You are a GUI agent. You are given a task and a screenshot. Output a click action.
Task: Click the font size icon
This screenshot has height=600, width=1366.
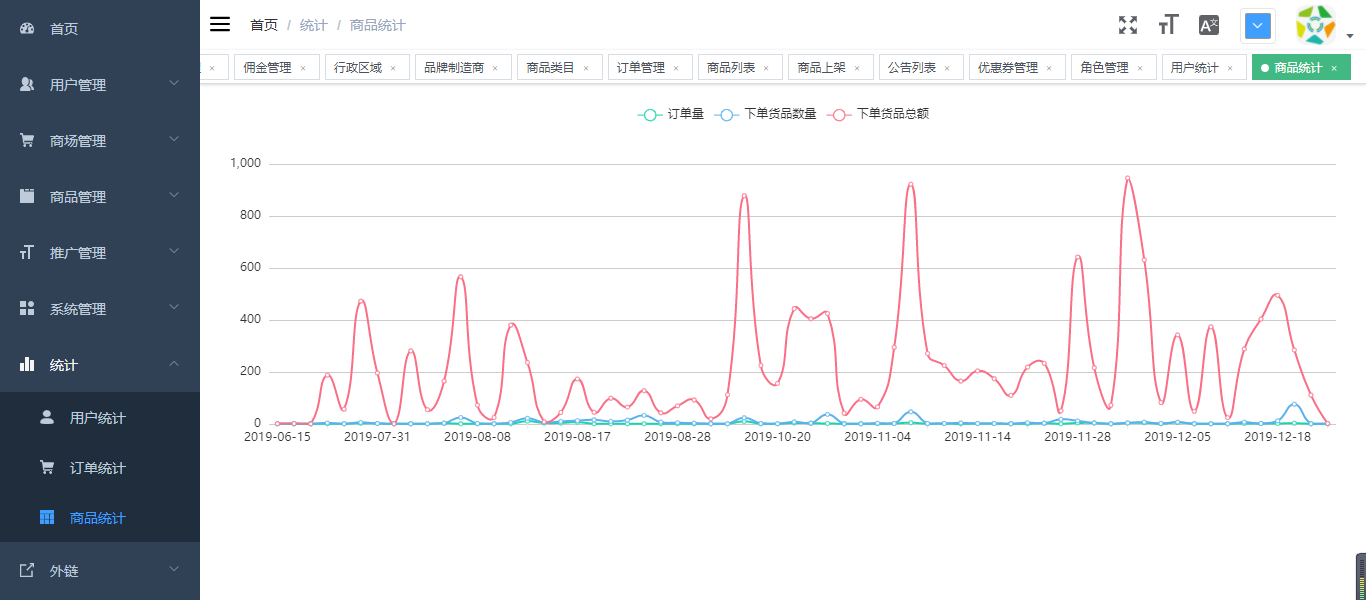point(1168,25)
